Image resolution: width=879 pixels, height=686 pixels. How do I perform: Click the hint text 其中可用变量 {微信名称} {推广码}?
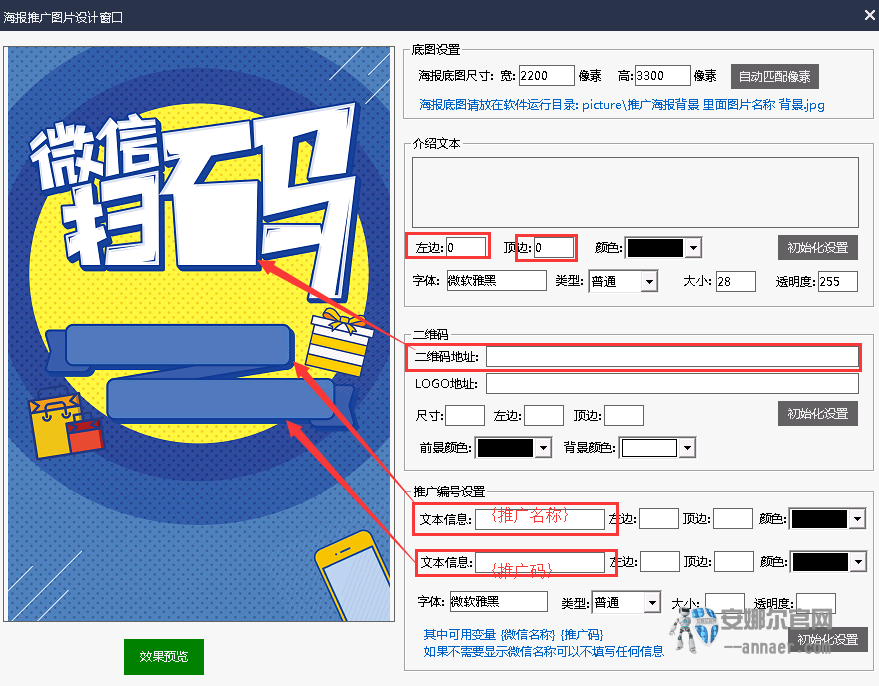(513, 634)
